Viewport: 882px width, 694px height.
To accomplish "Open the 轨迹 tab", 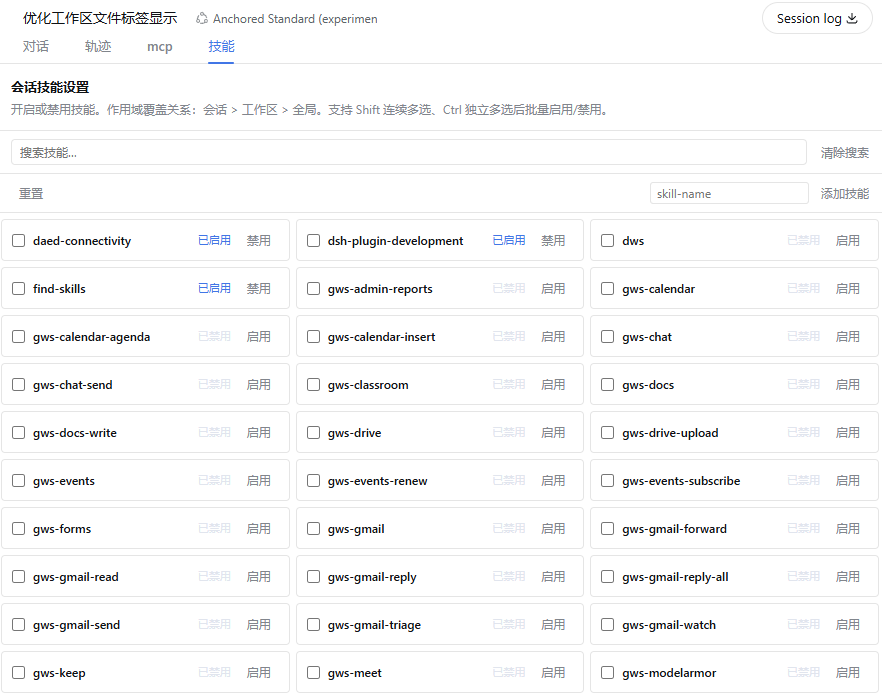I will tap(98, 46).
